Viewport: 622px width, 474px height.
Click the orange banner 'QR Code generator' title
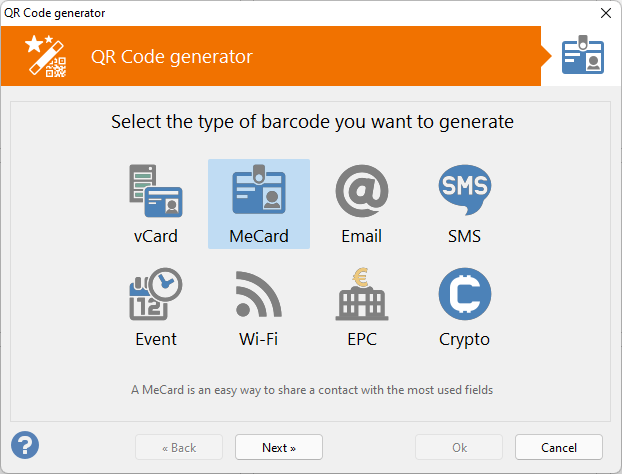(x=171, y=57)
